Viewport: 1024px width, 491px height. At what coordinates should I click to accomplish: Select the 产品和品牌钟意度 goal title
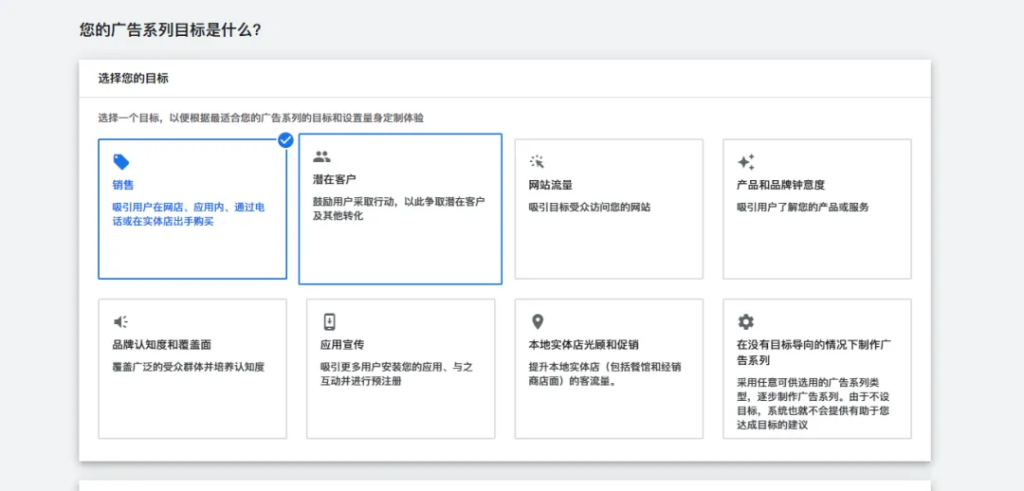point(780,185)
